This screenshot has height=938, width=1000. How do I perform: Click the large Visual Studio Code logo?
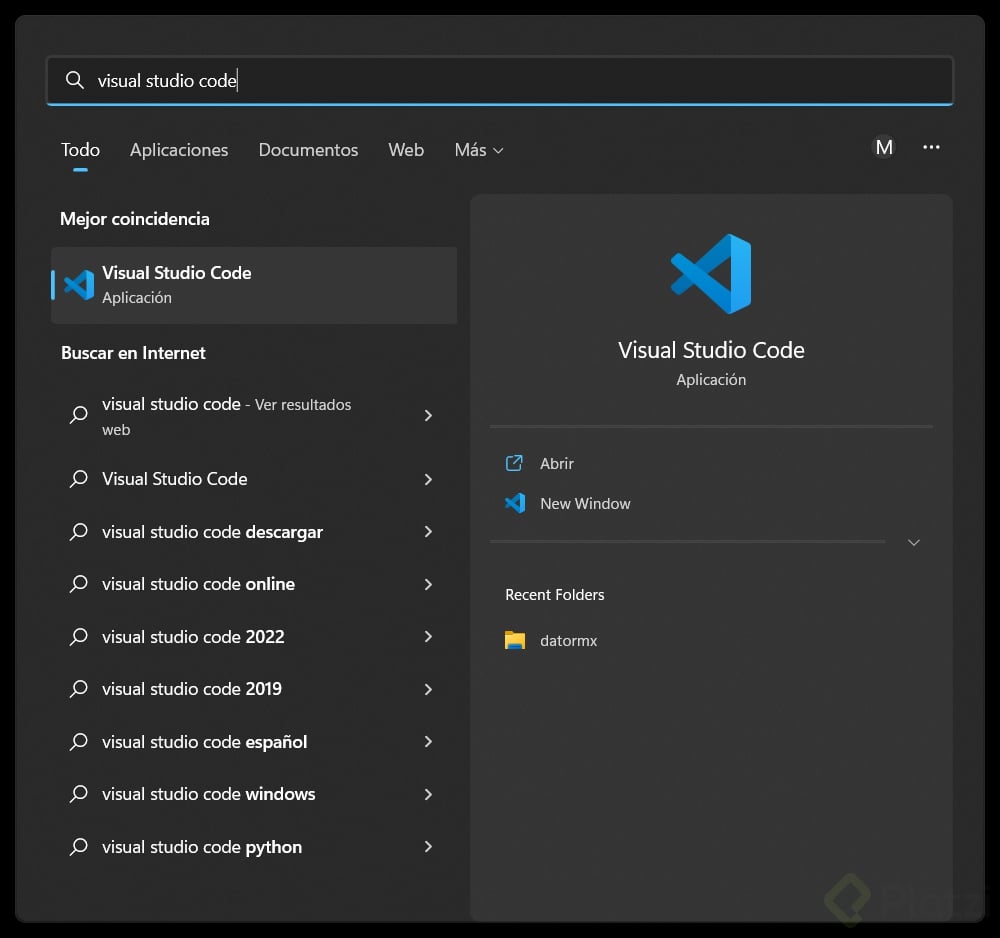(x=711, y=274)
